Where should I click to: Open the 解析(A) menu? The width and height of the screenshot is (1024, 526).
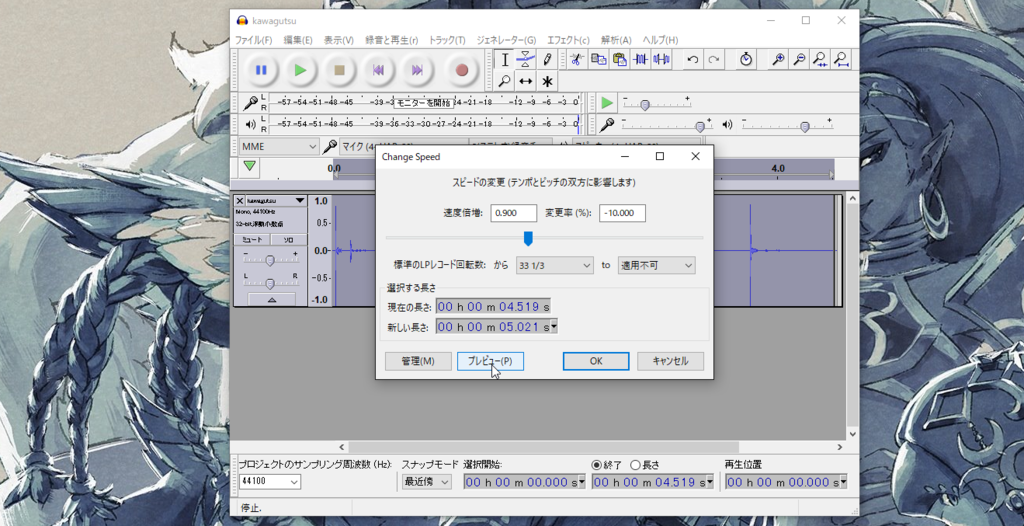click(x=616, y=40)
